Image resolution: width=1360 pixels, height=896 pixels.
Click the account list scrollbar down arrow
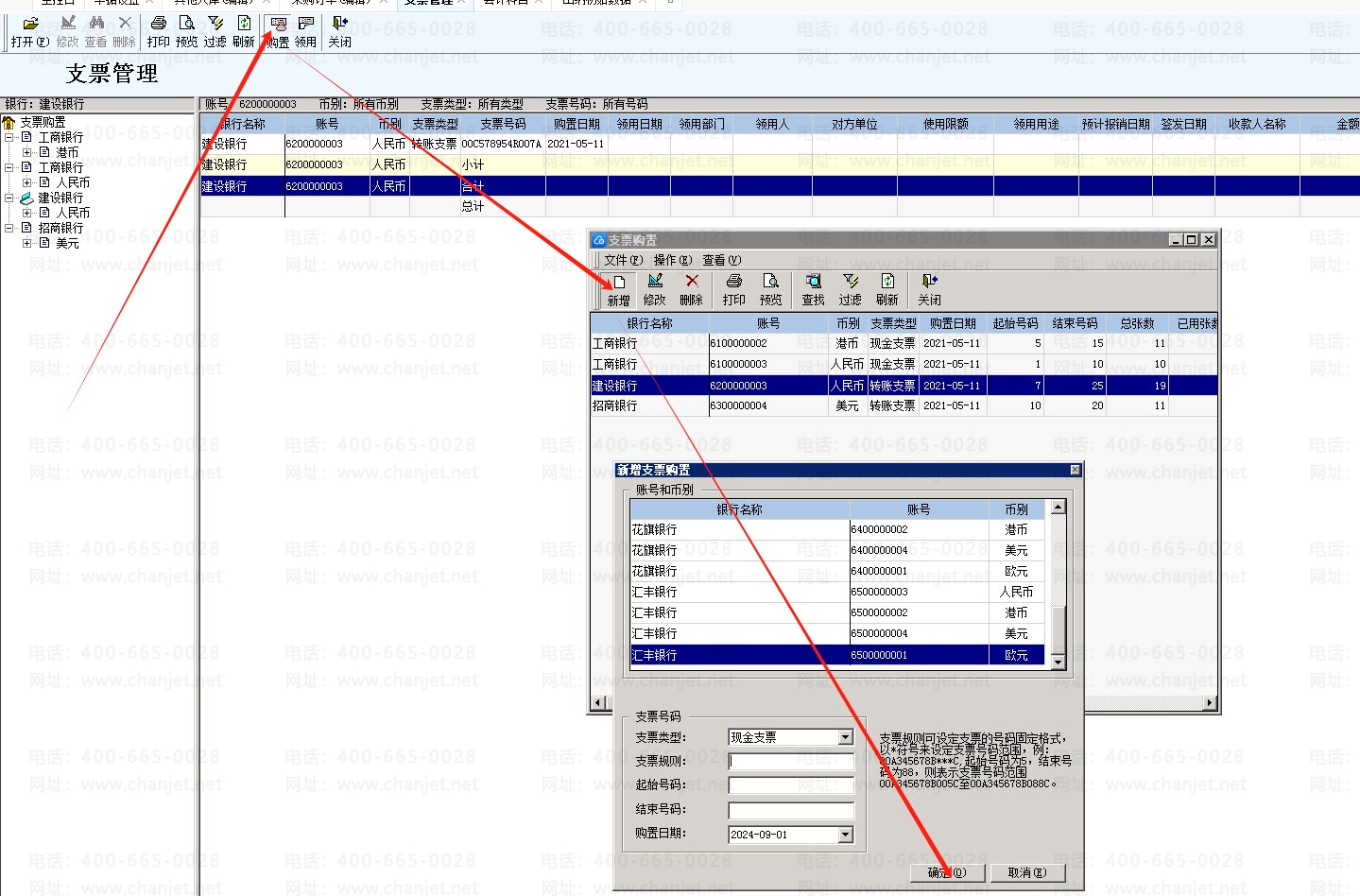1059,662
